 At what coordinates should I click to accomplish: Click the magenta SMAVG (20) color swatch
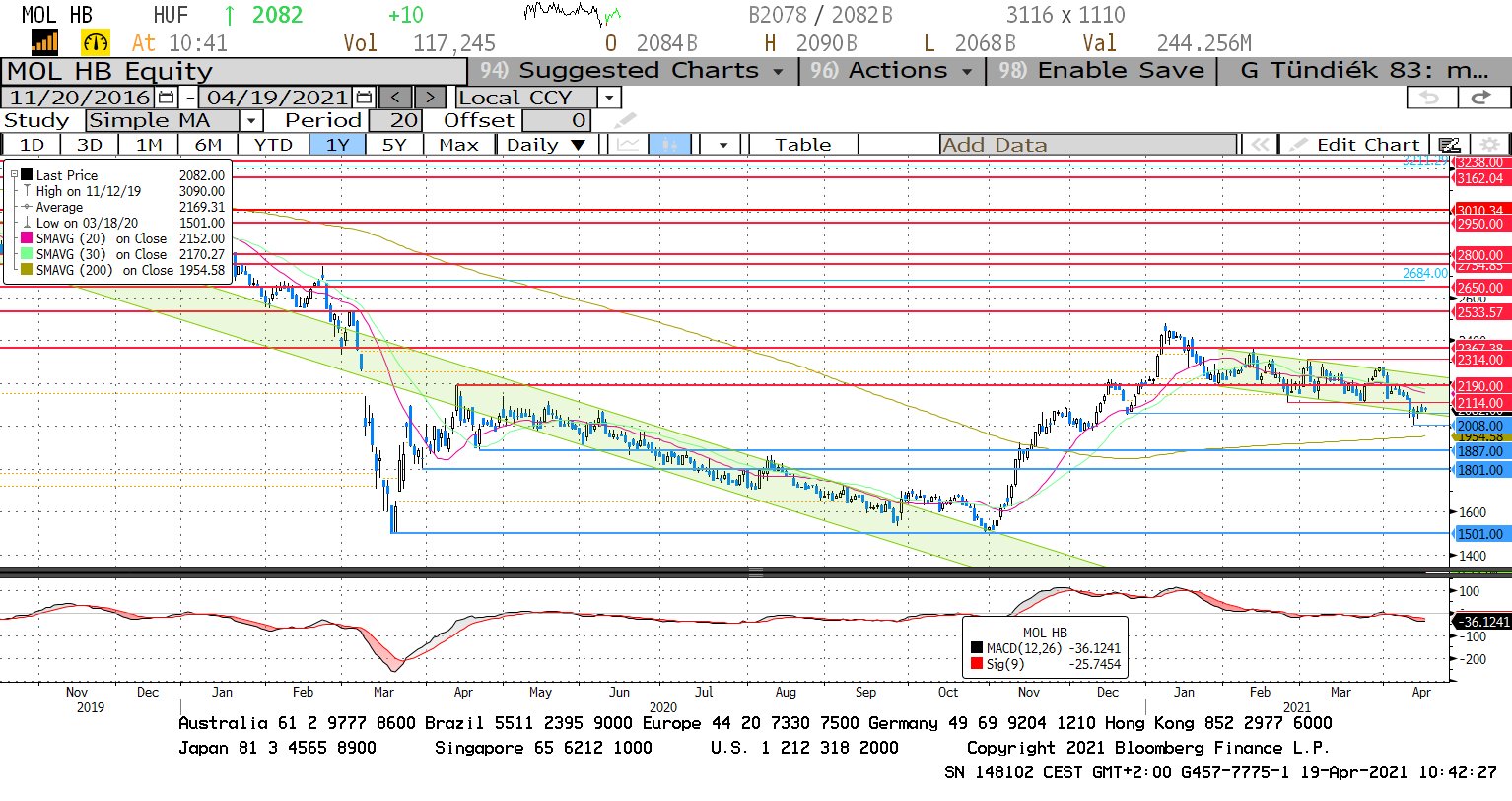(27, 238)
